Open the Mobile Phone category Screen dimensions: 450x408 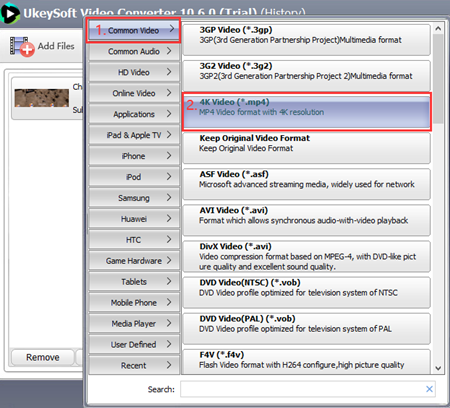tap(134, 303)
